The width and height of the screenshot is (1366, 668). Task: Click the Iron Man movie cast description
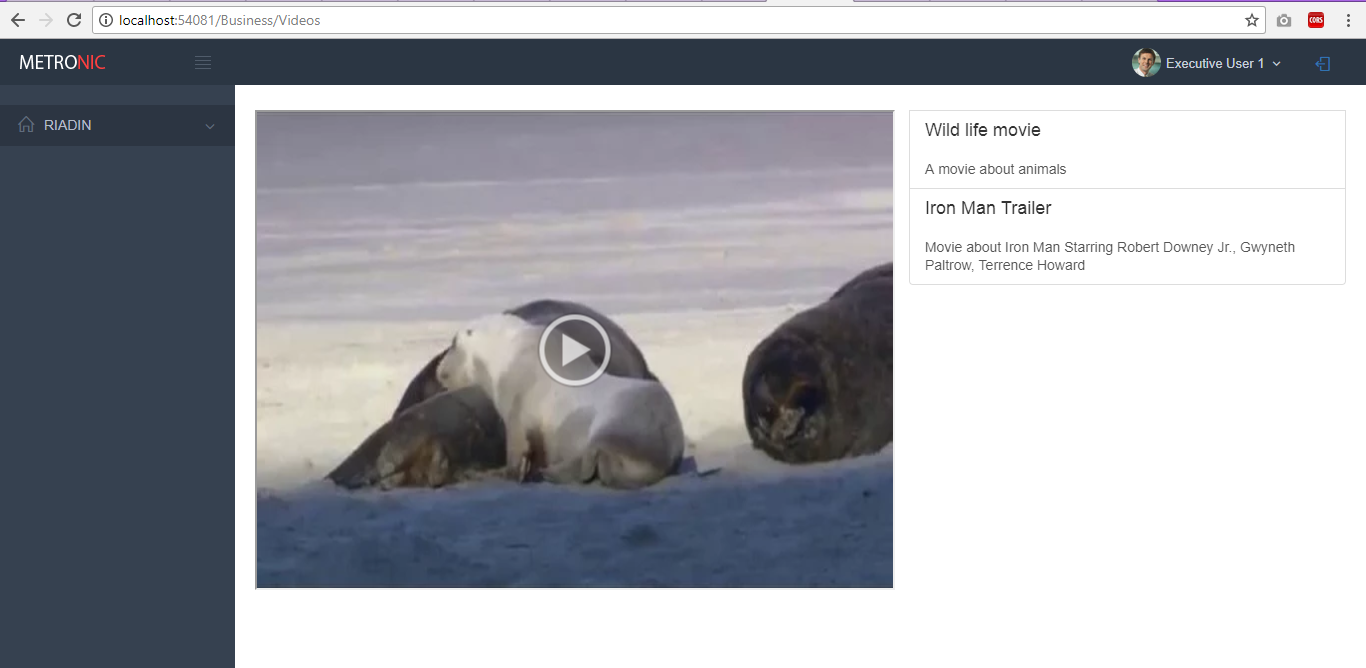click(x=1110, y=256)
